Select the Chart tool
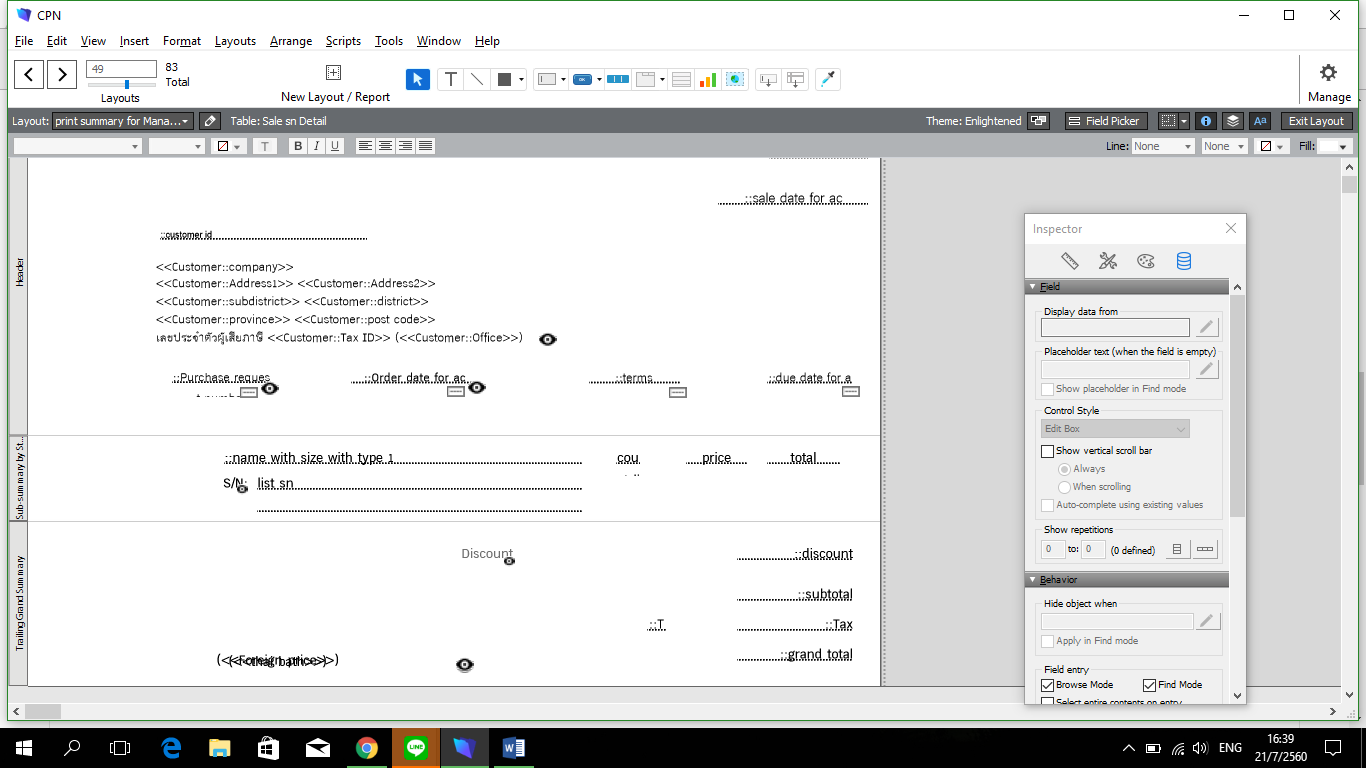Viewport: 1366px width, 768px height. point(708,79)
